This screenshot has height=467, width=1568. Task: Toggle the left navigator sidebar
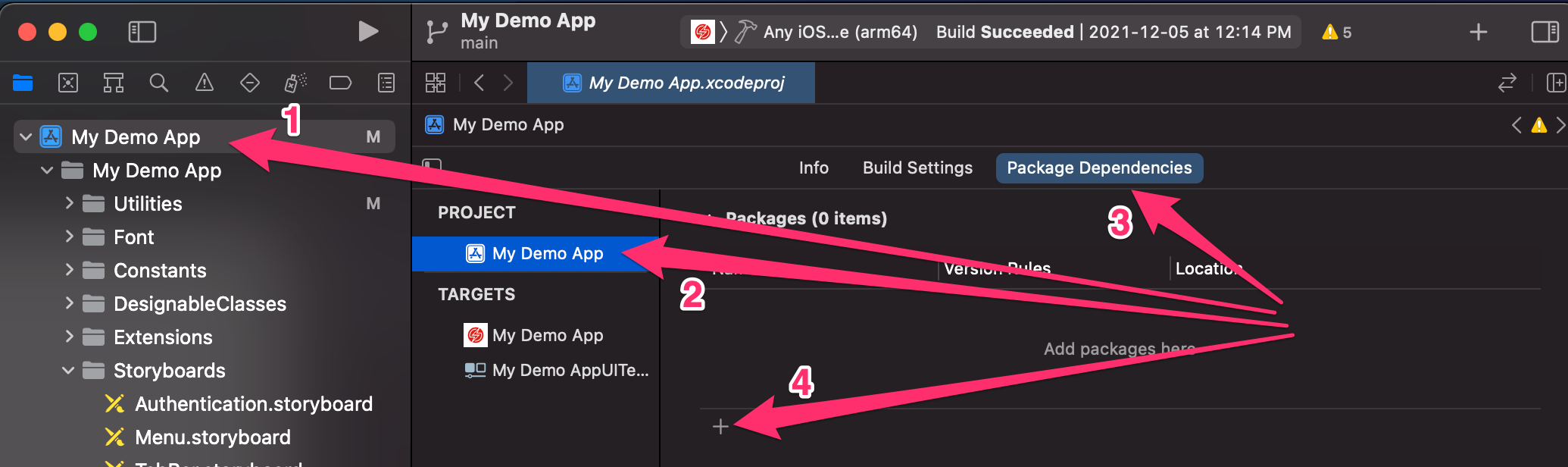click(142, 32)
